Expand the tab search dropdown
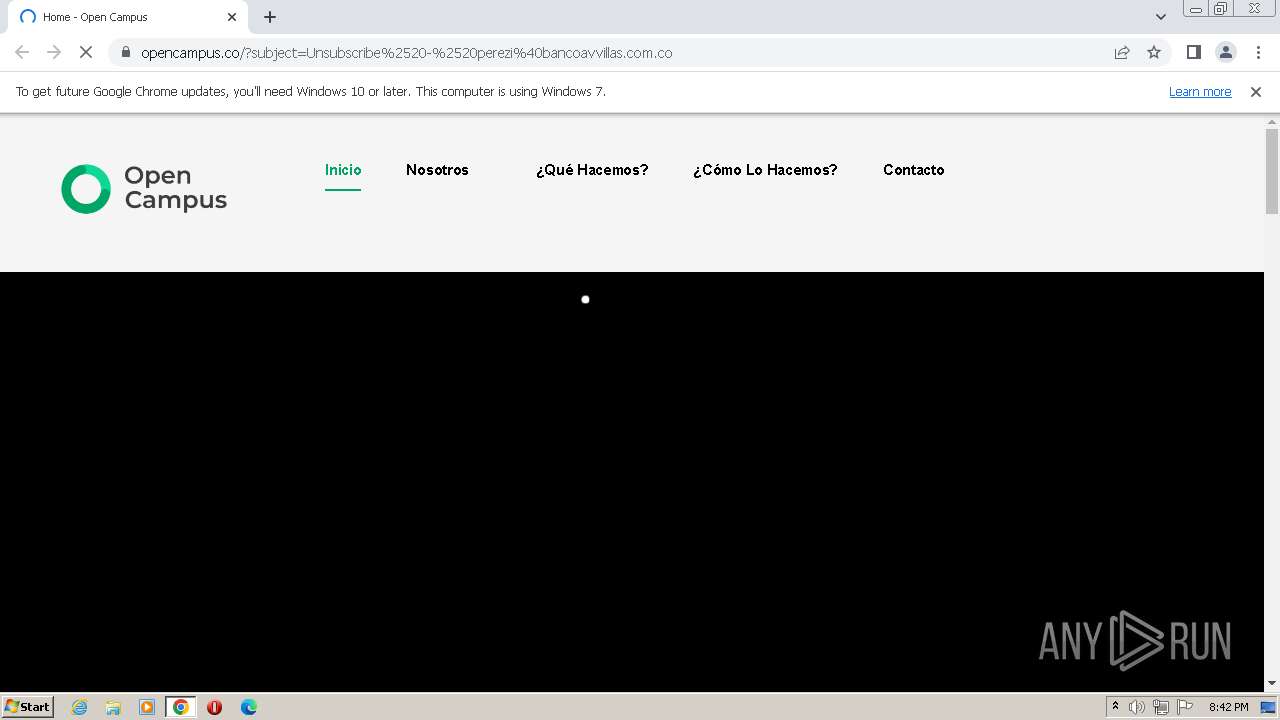1280x720 pixels. pos(1160,17)
